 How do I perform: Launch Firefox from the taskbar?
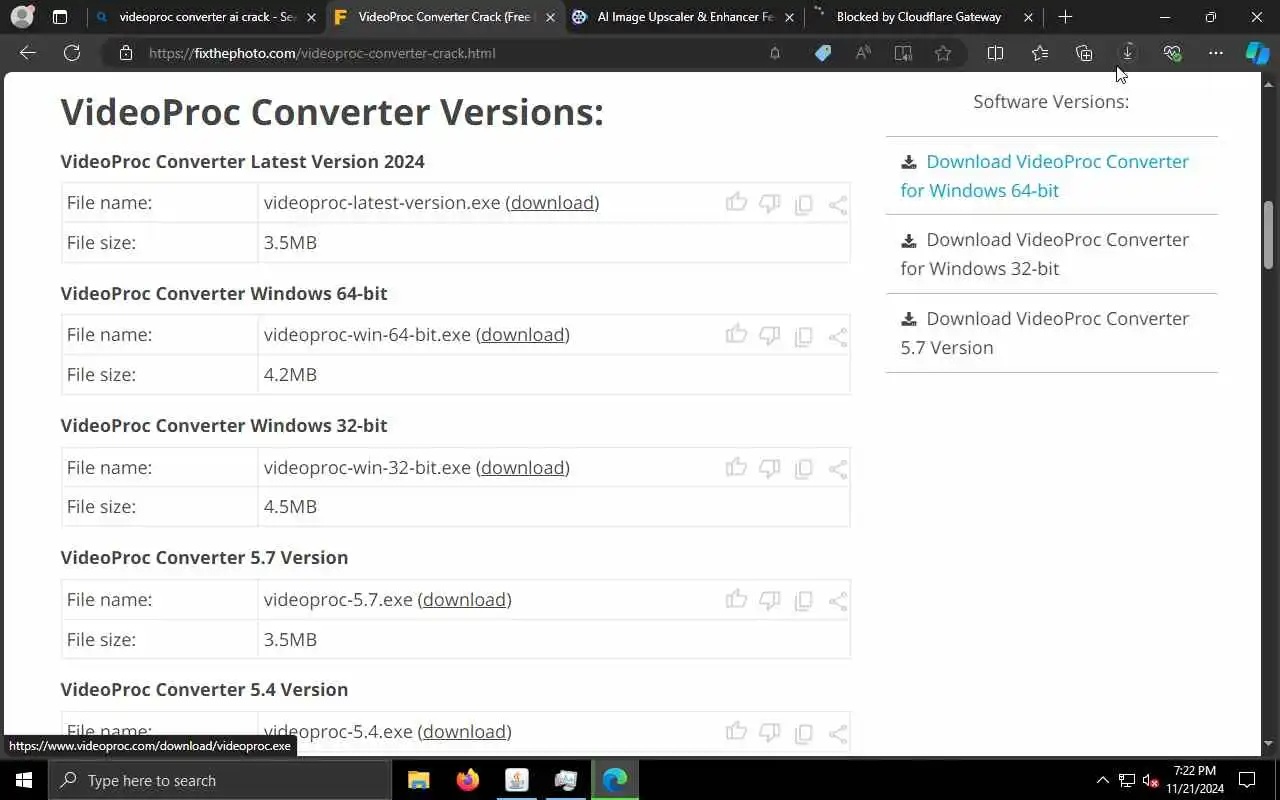[x=467, y=780]
